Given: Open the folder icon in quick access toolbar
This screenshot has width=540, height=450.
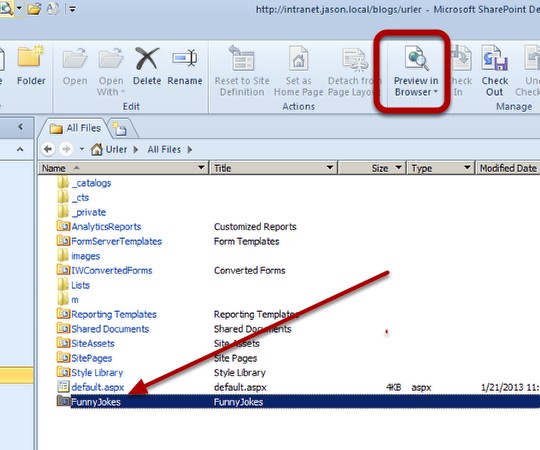Looking at the screenshot, I should (x=34, y=8).
